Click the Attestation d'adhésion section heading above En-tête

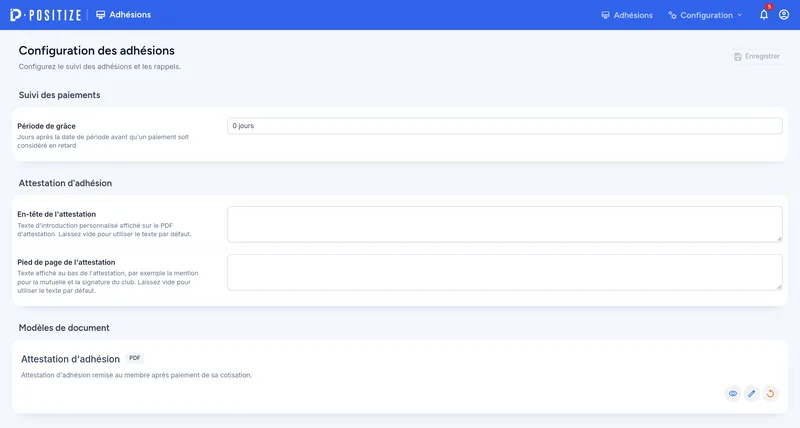click(65, 183)
